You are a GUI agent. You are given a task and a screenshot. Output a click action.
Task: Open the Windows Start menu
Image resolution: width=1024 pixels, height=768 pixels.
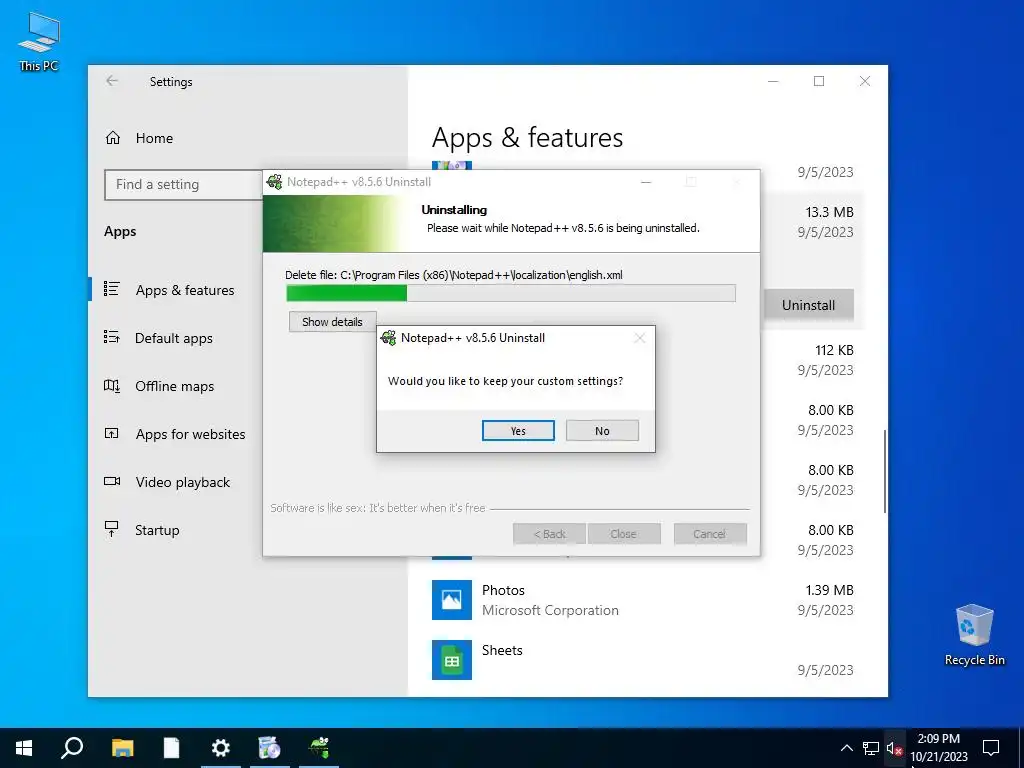click(x=24, y=748)
